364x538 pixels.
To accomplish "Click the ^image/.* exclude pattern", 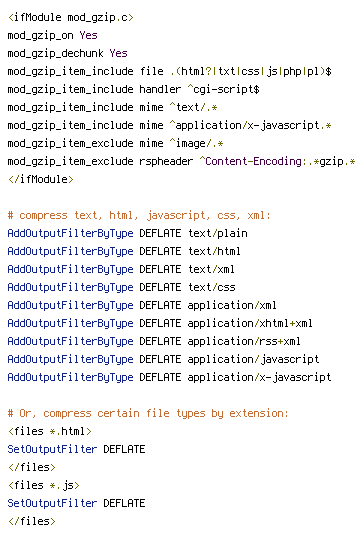I will point(196,143).
